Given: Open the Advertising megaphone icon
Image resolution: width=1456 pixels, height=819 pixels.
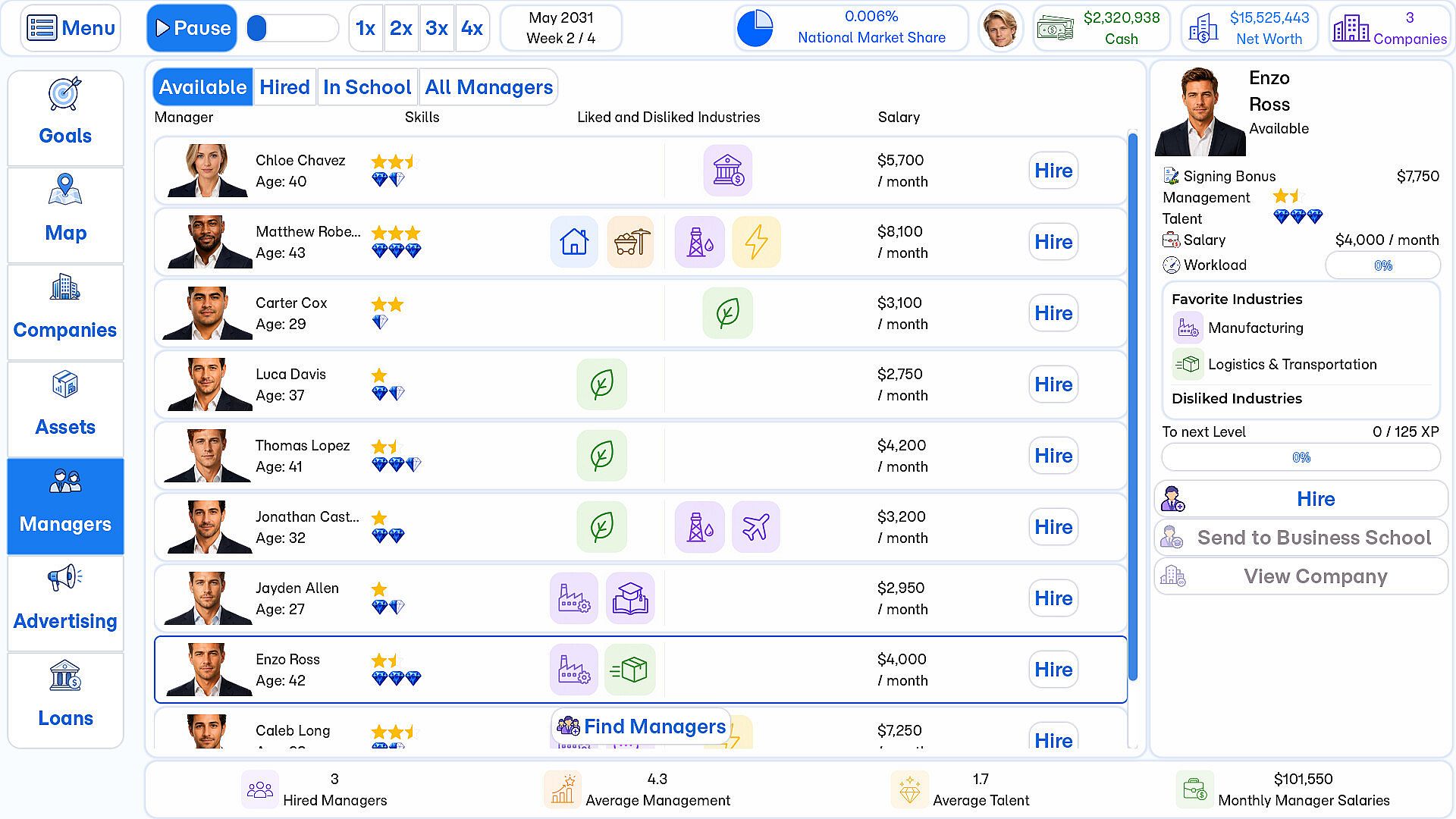Looking at the screenshot, I should click(x=65, y=578).
